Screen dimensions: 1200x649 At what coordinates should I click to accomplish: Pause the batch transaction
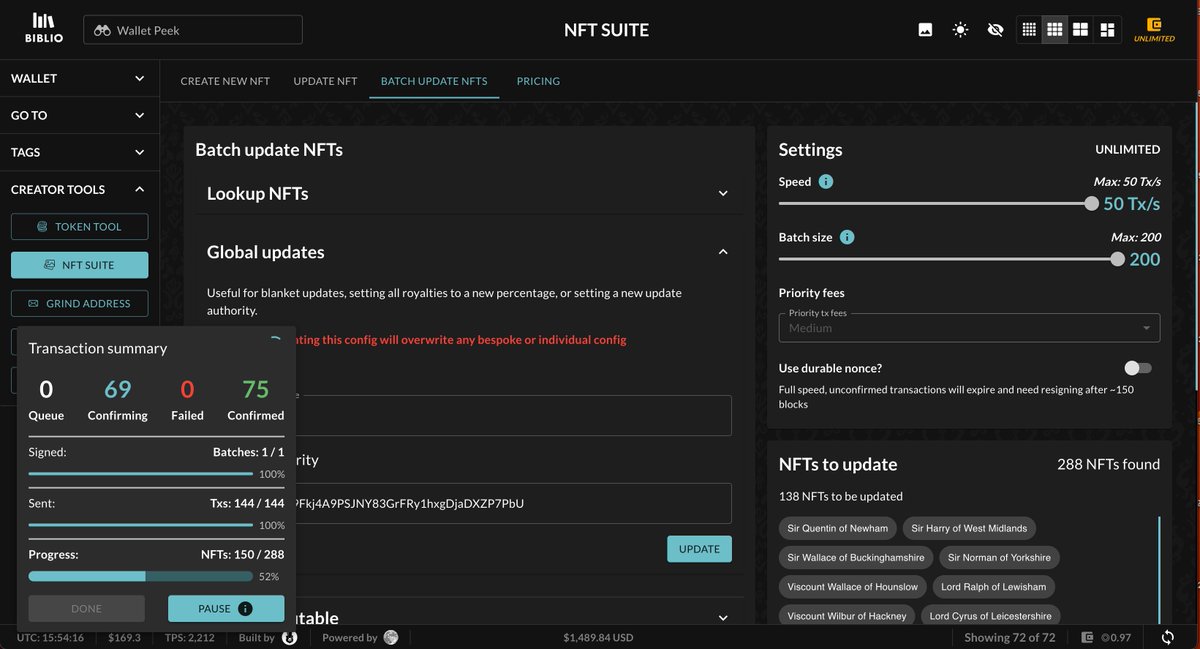(x=225, y=608)
